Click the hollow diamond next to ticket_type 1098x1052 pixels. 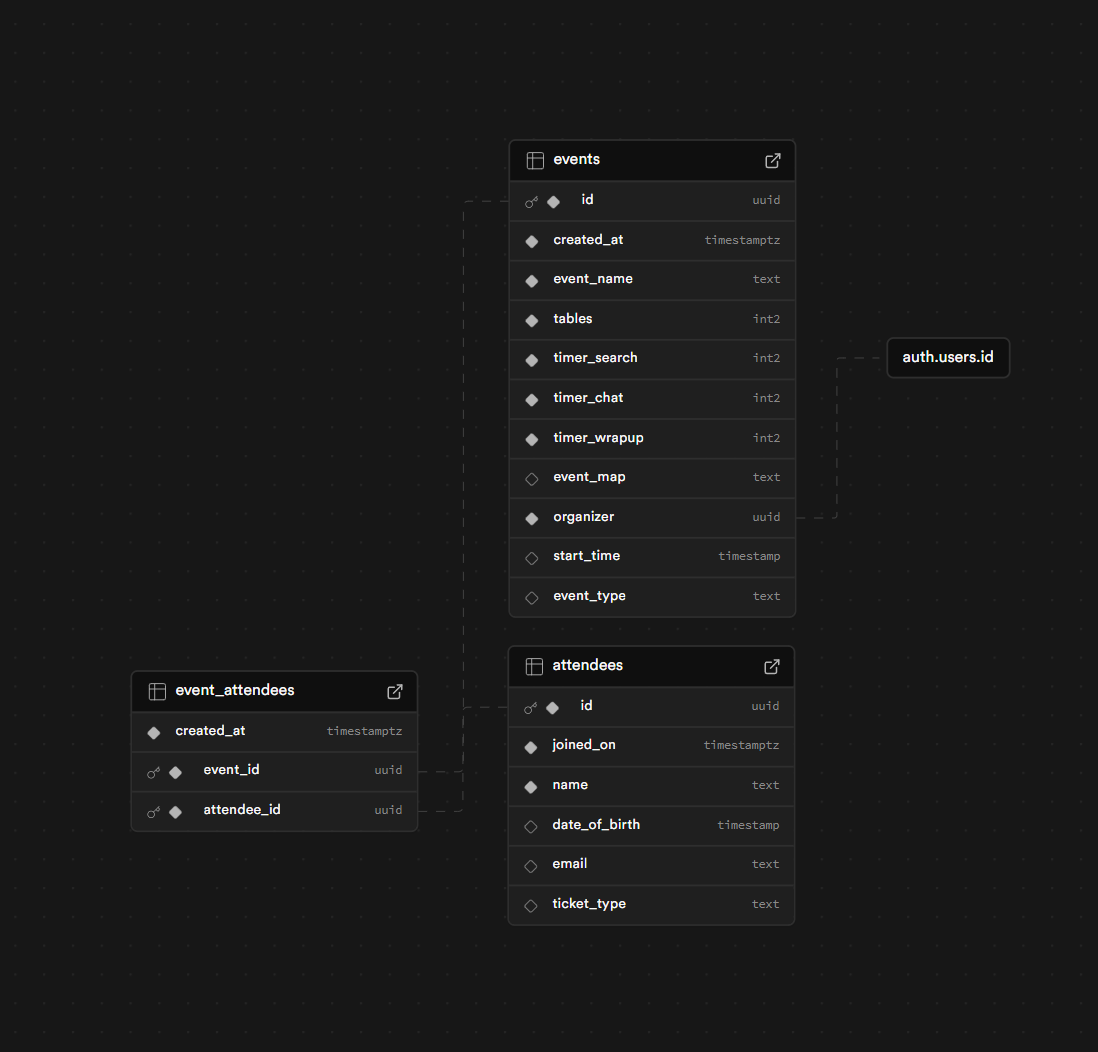click(x=531, y=906)
